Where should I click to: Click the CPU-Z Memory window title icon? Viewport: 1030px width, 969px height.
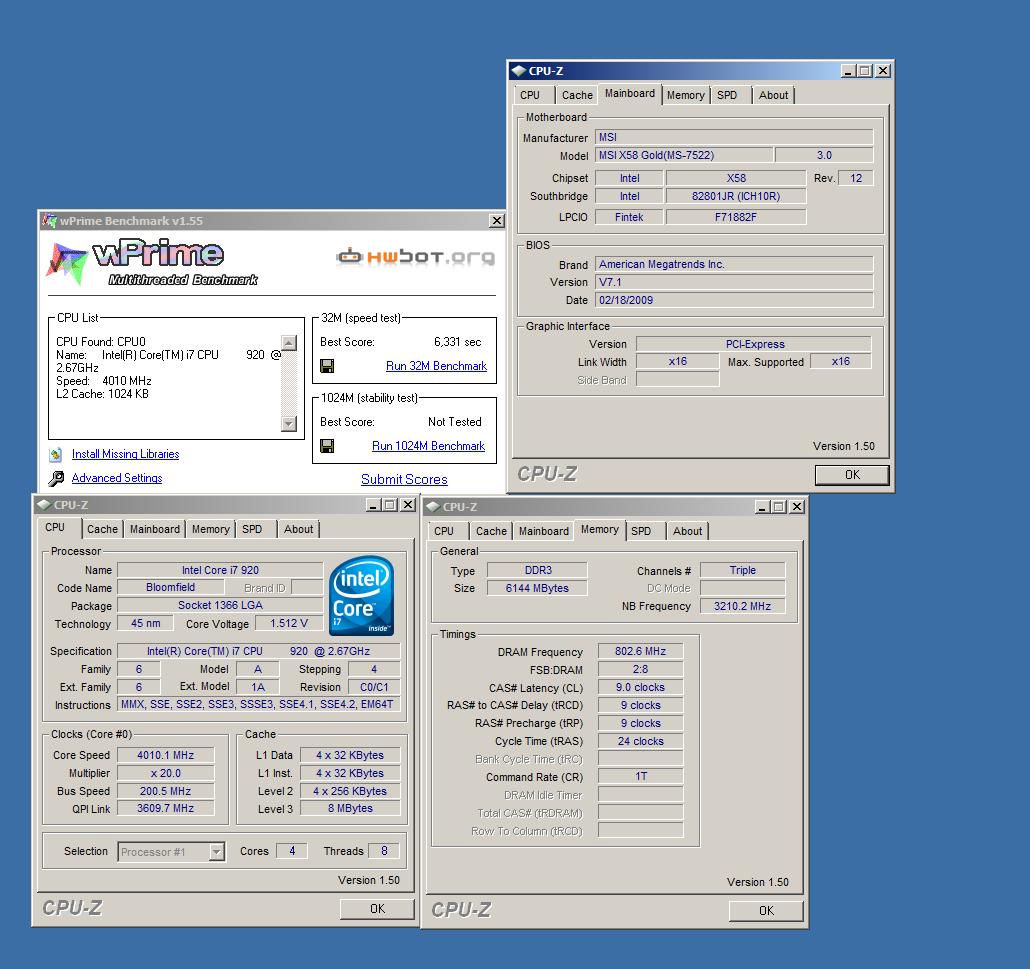coord(433,507)
